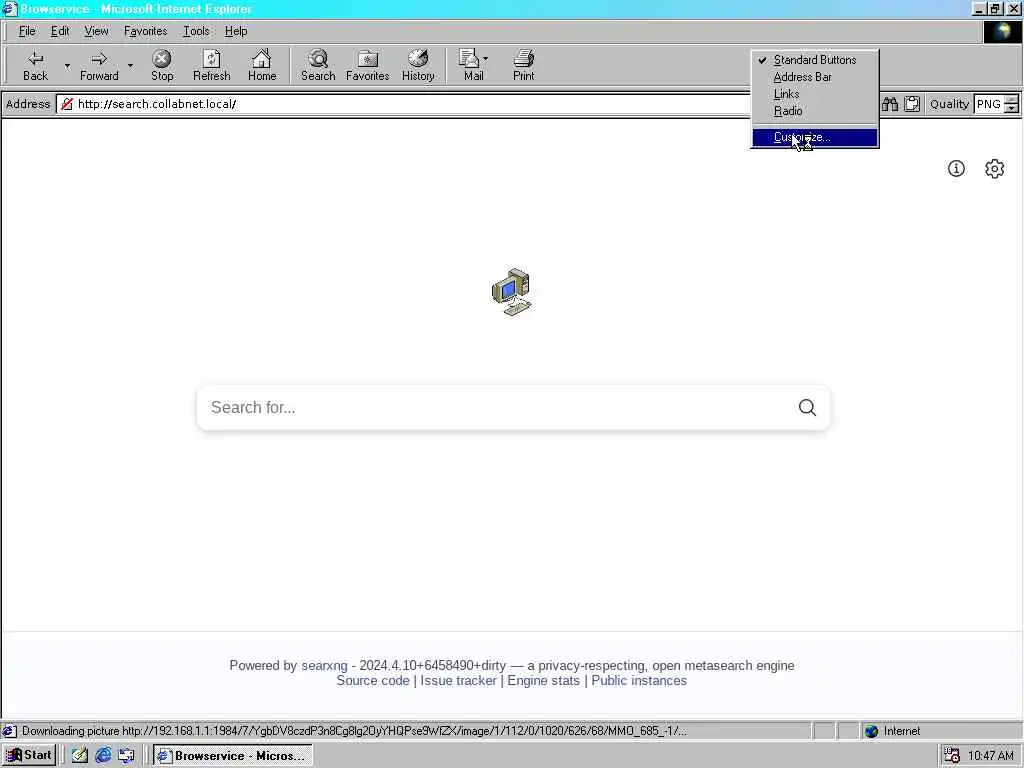Open the Favorites pane from the toolbar
1024x768 pixels.
click(368, 66)
